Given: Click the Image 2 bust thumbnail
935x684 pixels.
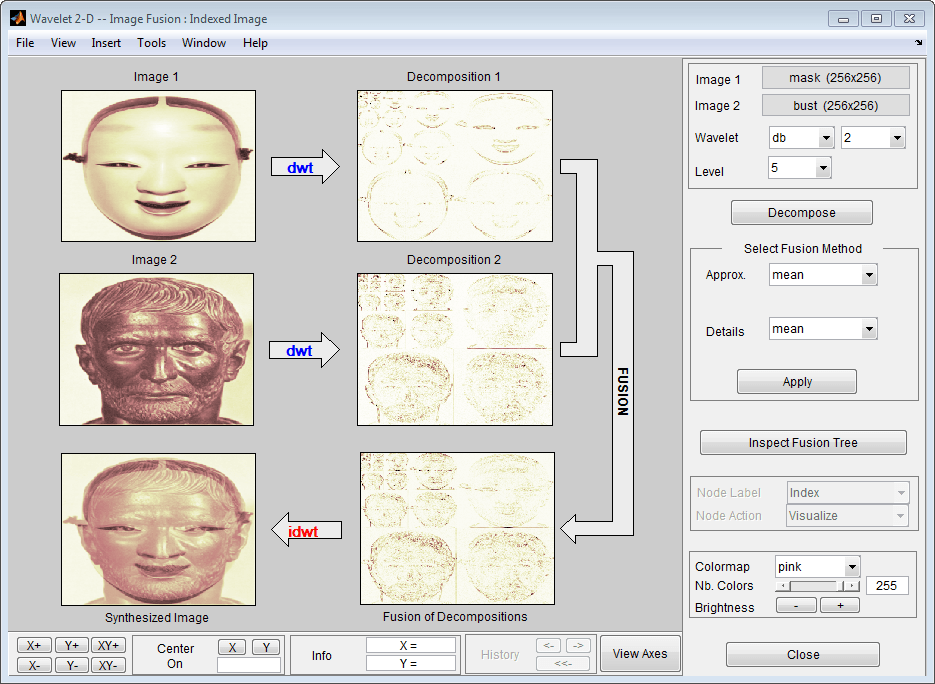Looking at the screenshot, I should 156,349.
